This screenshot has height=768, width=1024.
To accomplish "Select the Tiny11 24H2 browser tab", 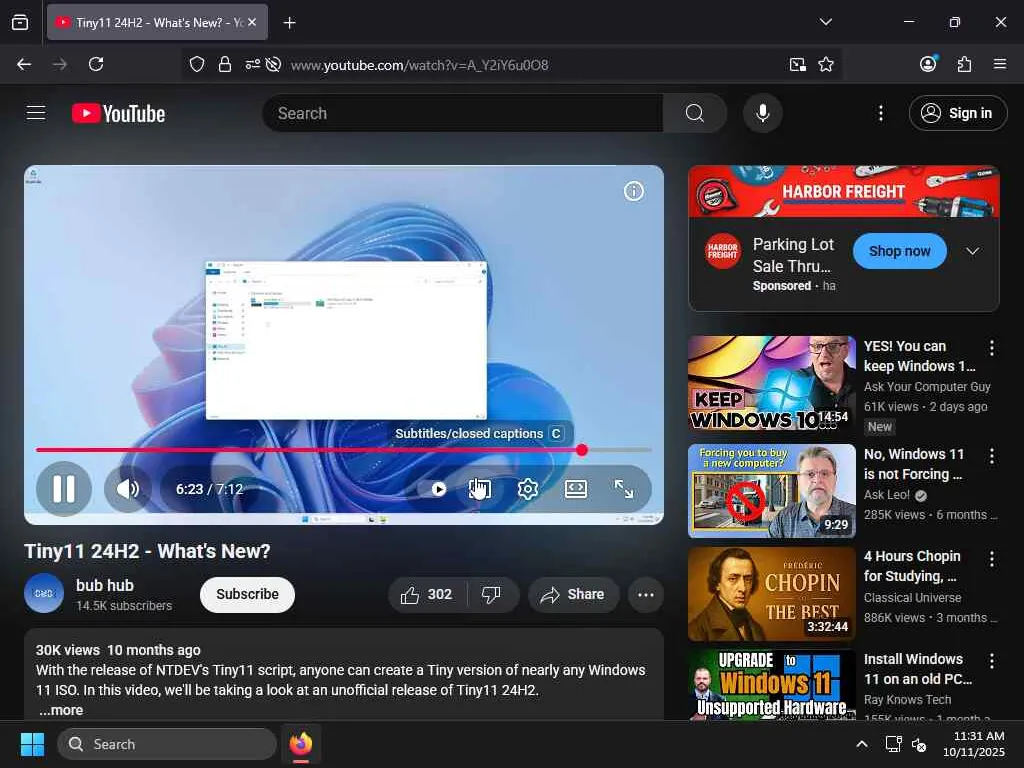I will coord(157,22).
